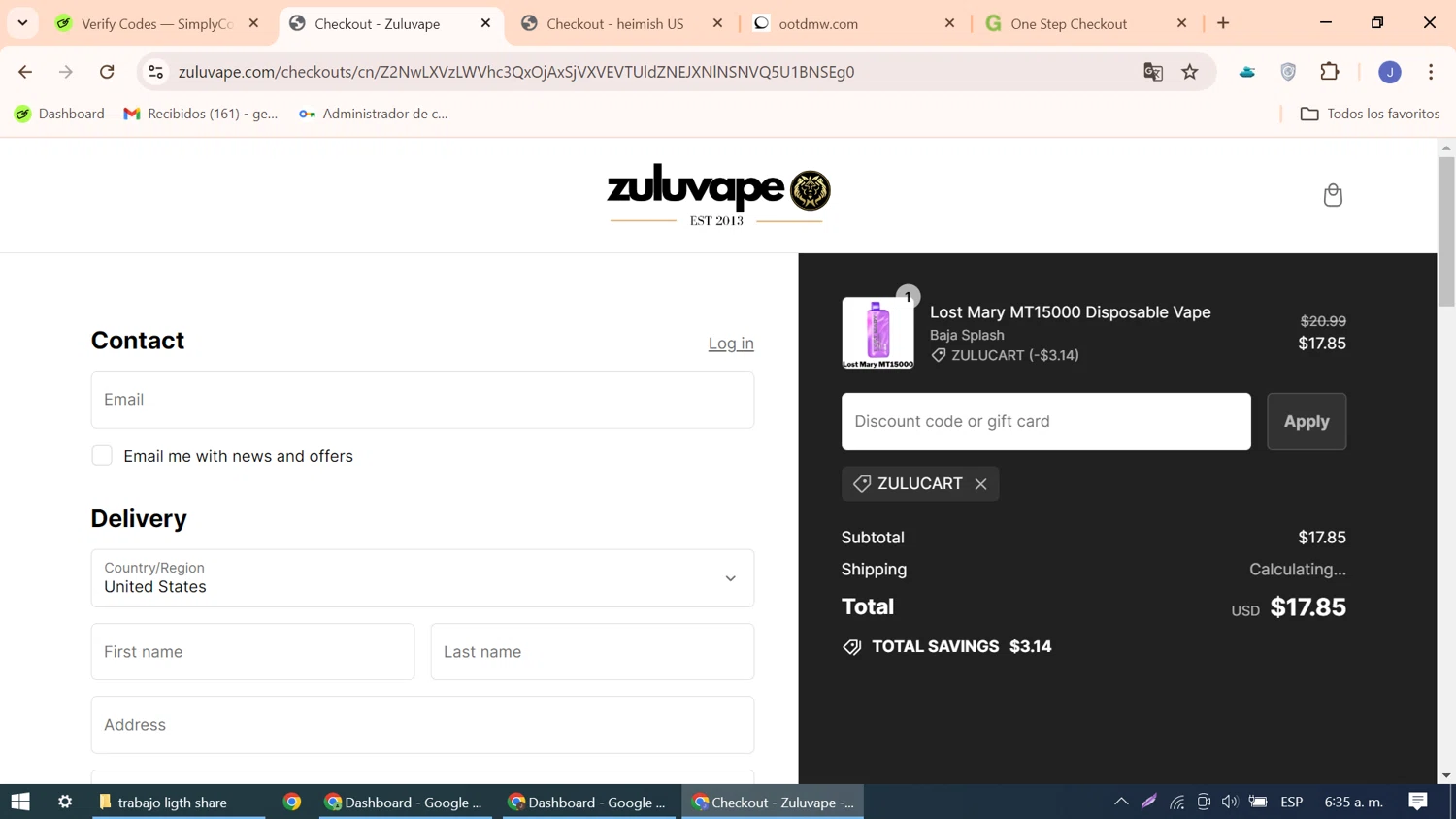The height and width of the screenshot is (819, 1456).
Task: Reload the current page
Action: [x=107, y=72]
